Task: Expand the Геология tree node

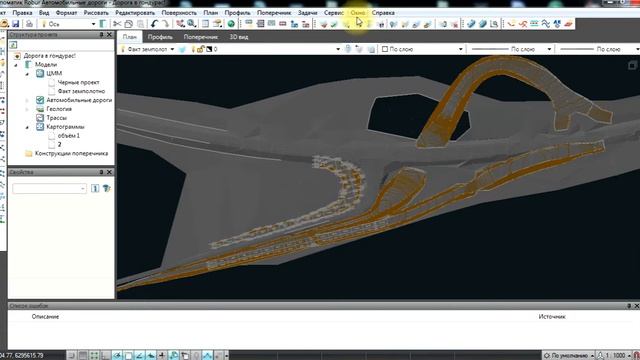Action: click(28, 109)
